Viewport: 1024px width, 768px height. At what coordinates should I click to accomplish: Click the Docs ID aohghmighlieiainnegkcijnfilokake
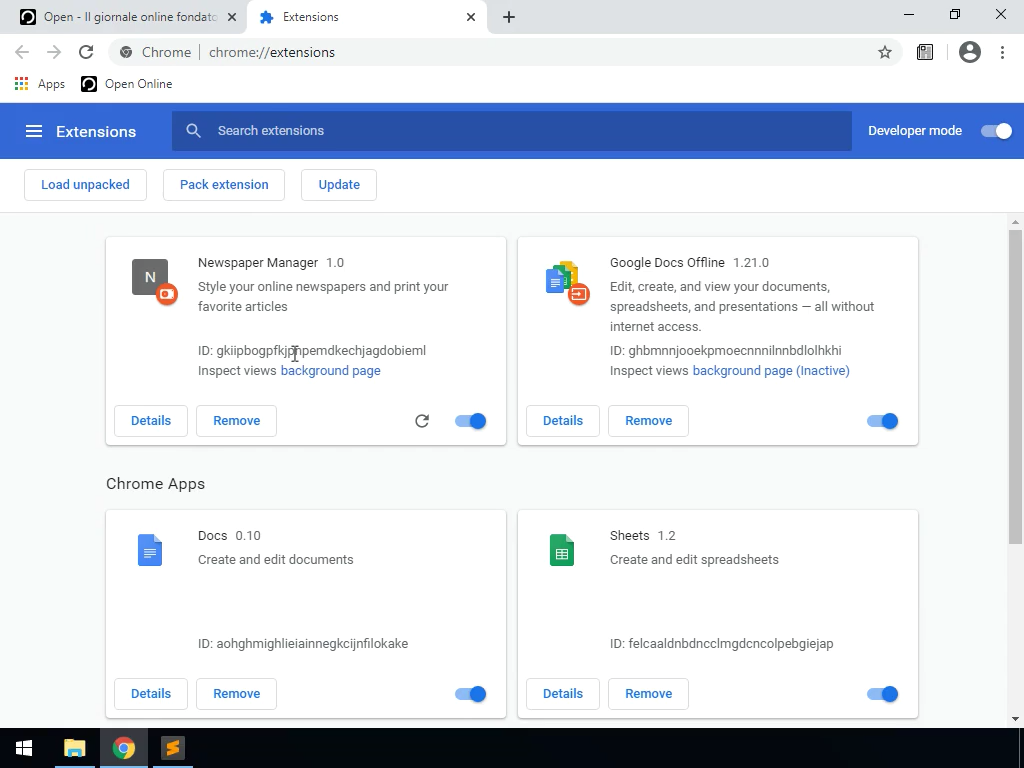[303, 644]
